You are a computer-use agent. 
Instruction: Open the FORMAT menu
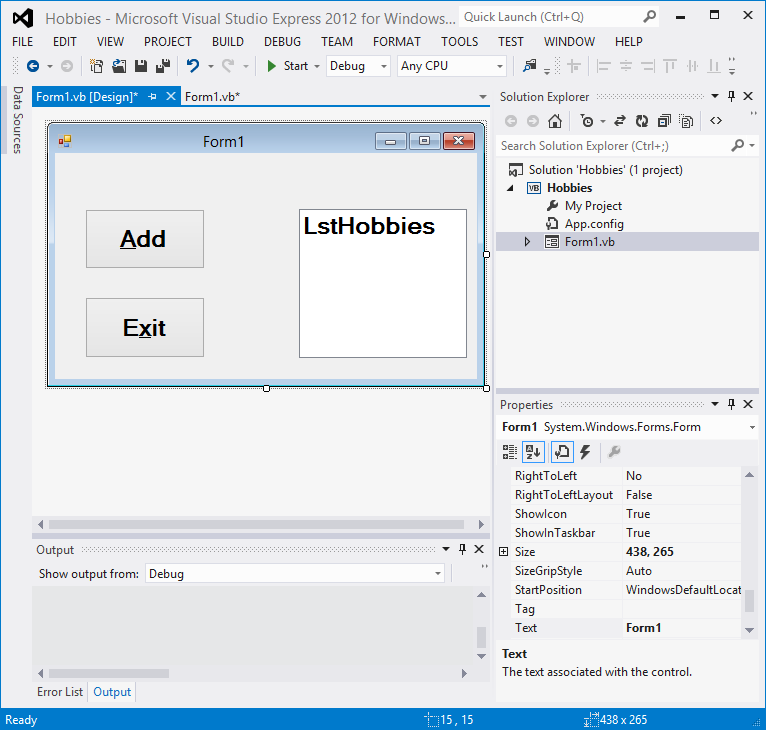(397, 42)
